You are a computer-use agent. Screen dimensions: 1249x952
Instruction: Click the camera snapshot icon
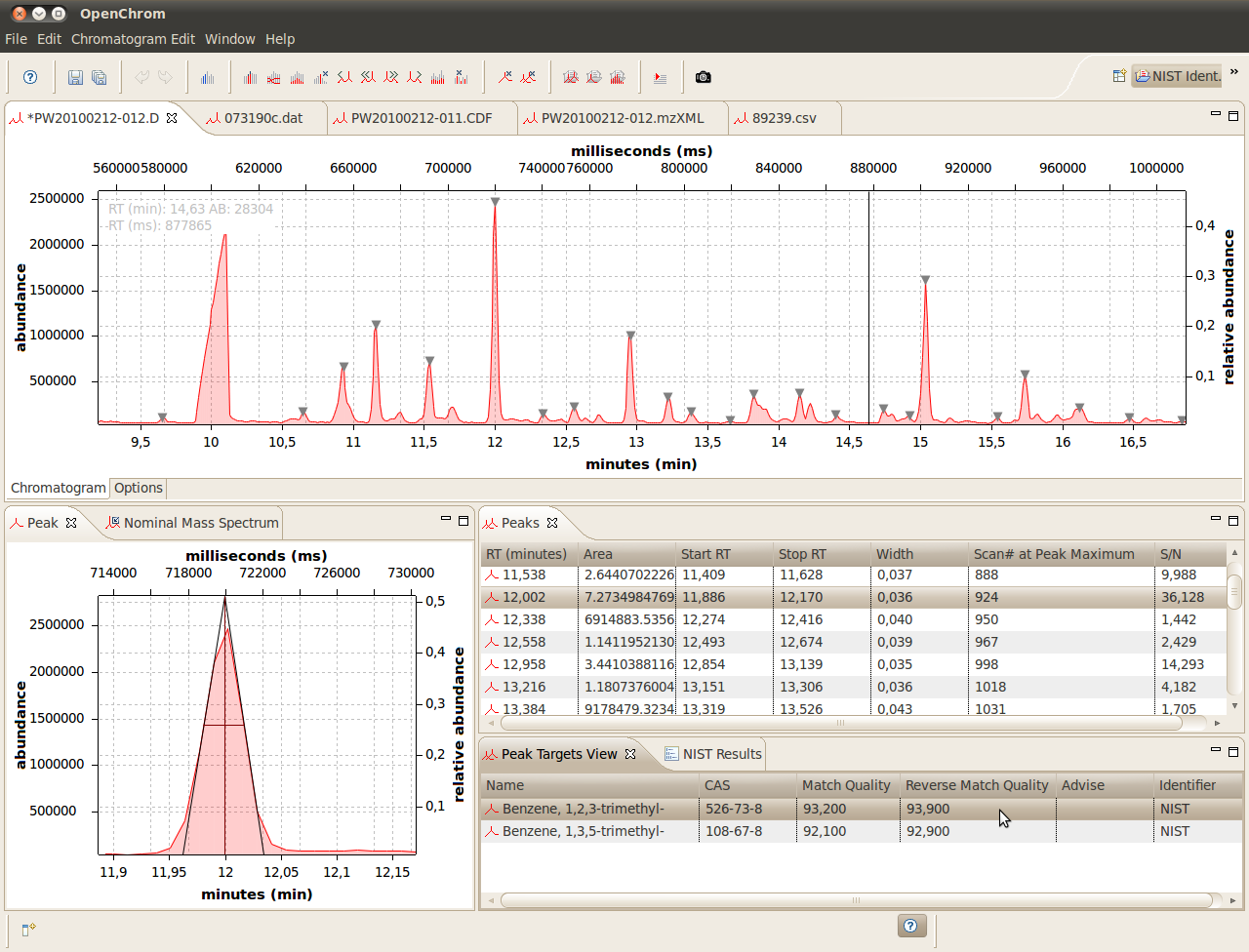703,77
